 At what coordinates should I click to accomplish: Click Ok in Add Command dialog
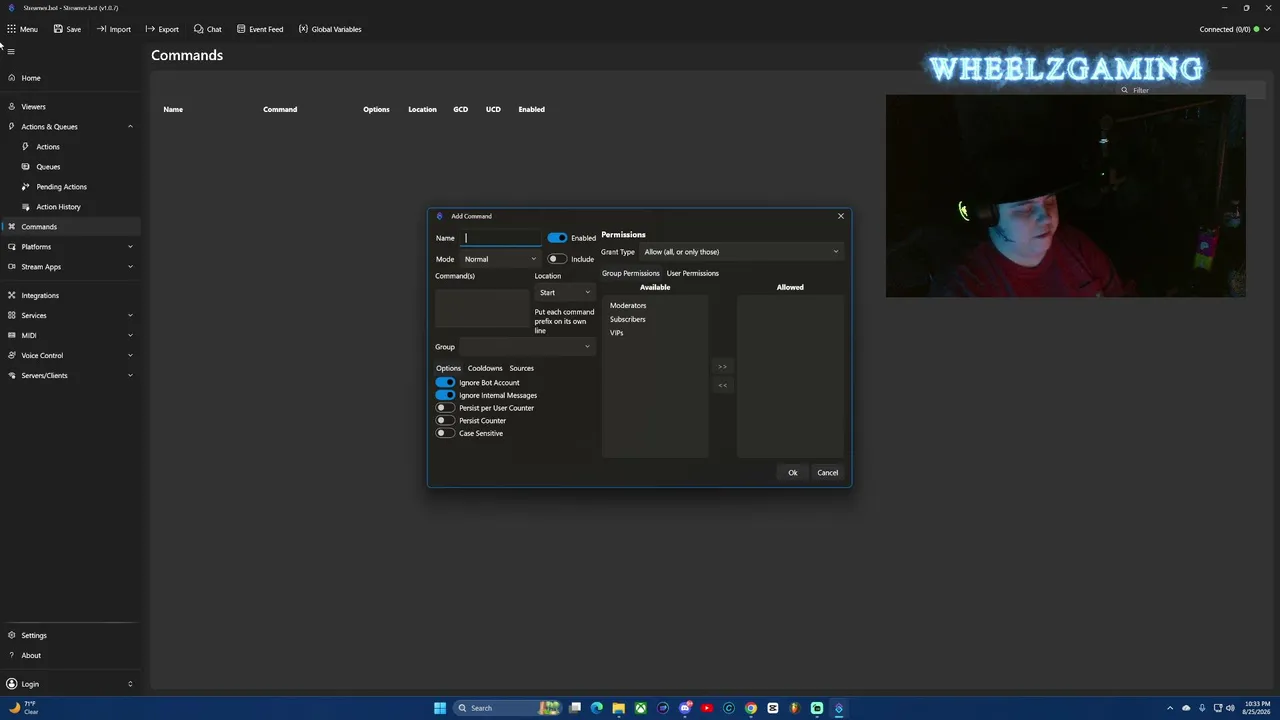point(792,472)
